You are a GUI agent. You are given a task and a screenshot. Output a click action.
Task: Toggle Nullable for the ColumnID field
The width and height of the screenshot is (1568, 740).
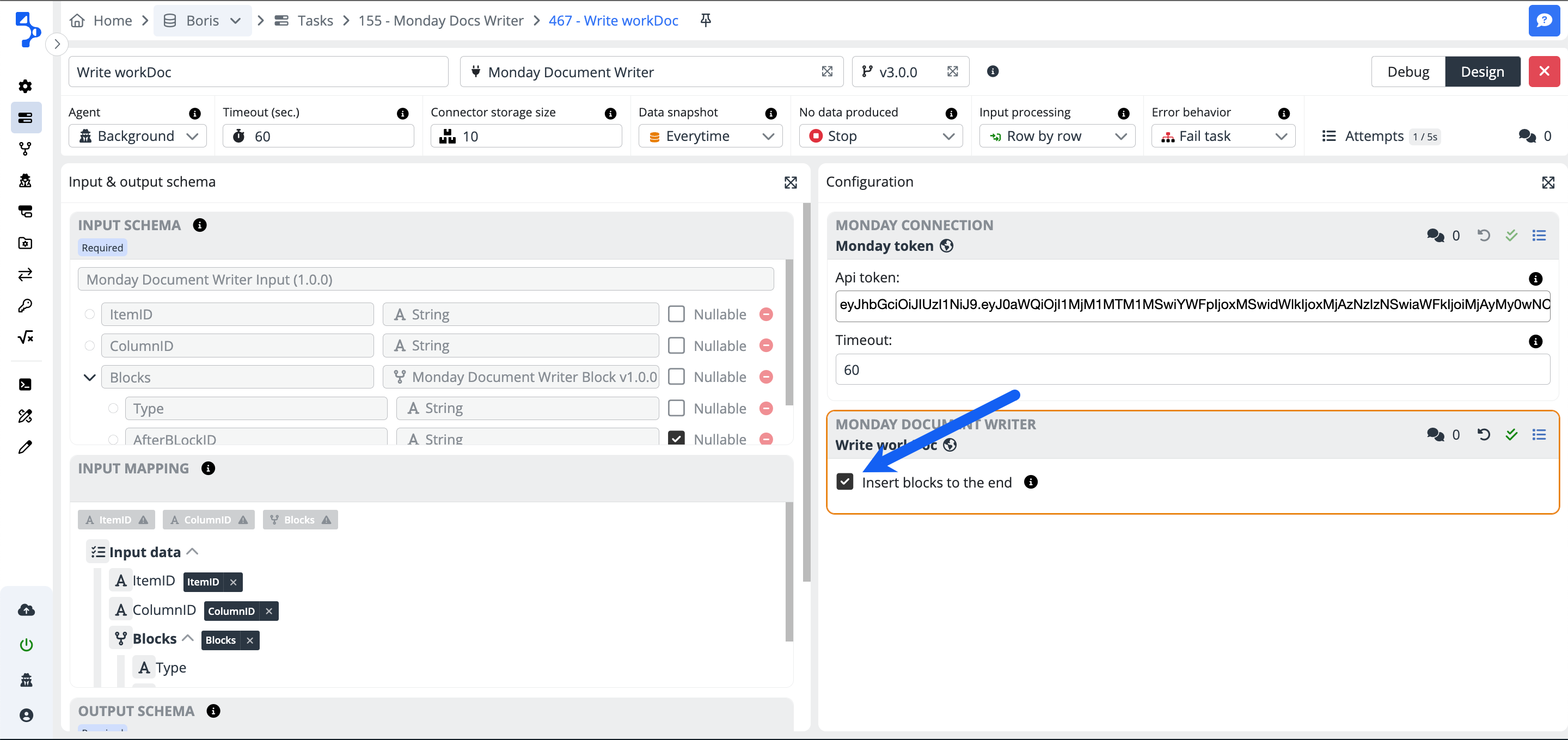(x=676, y=346)
